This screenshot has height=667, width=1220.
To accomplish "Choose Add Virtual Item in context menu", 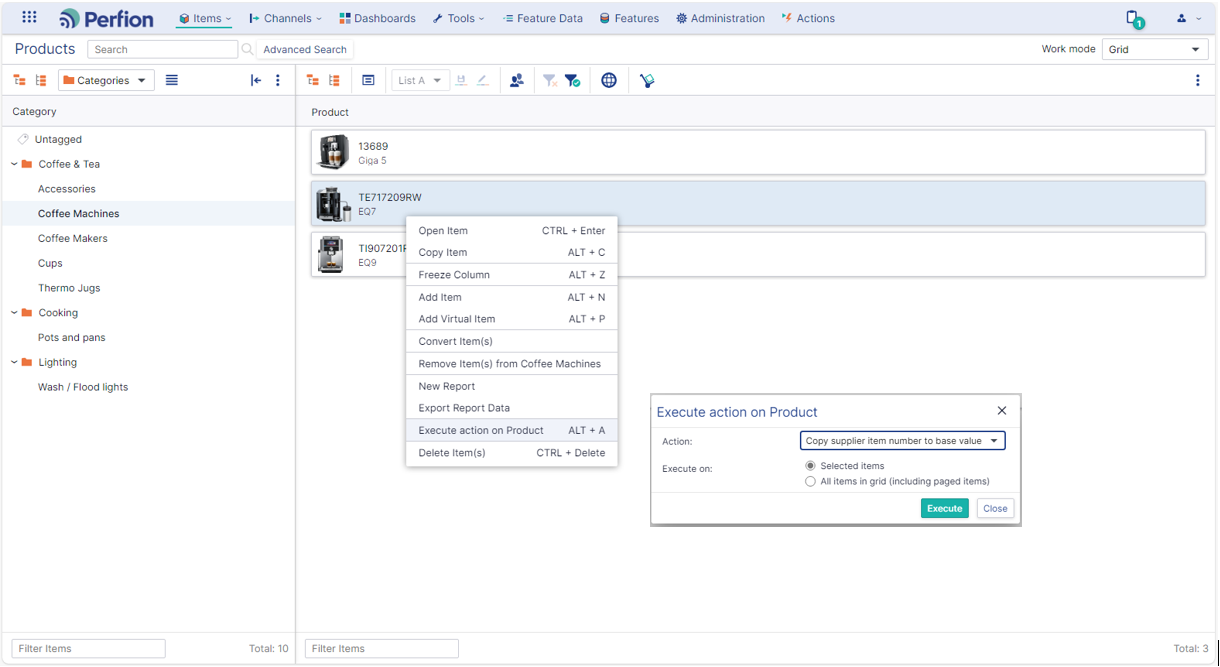I will [512, 319].
